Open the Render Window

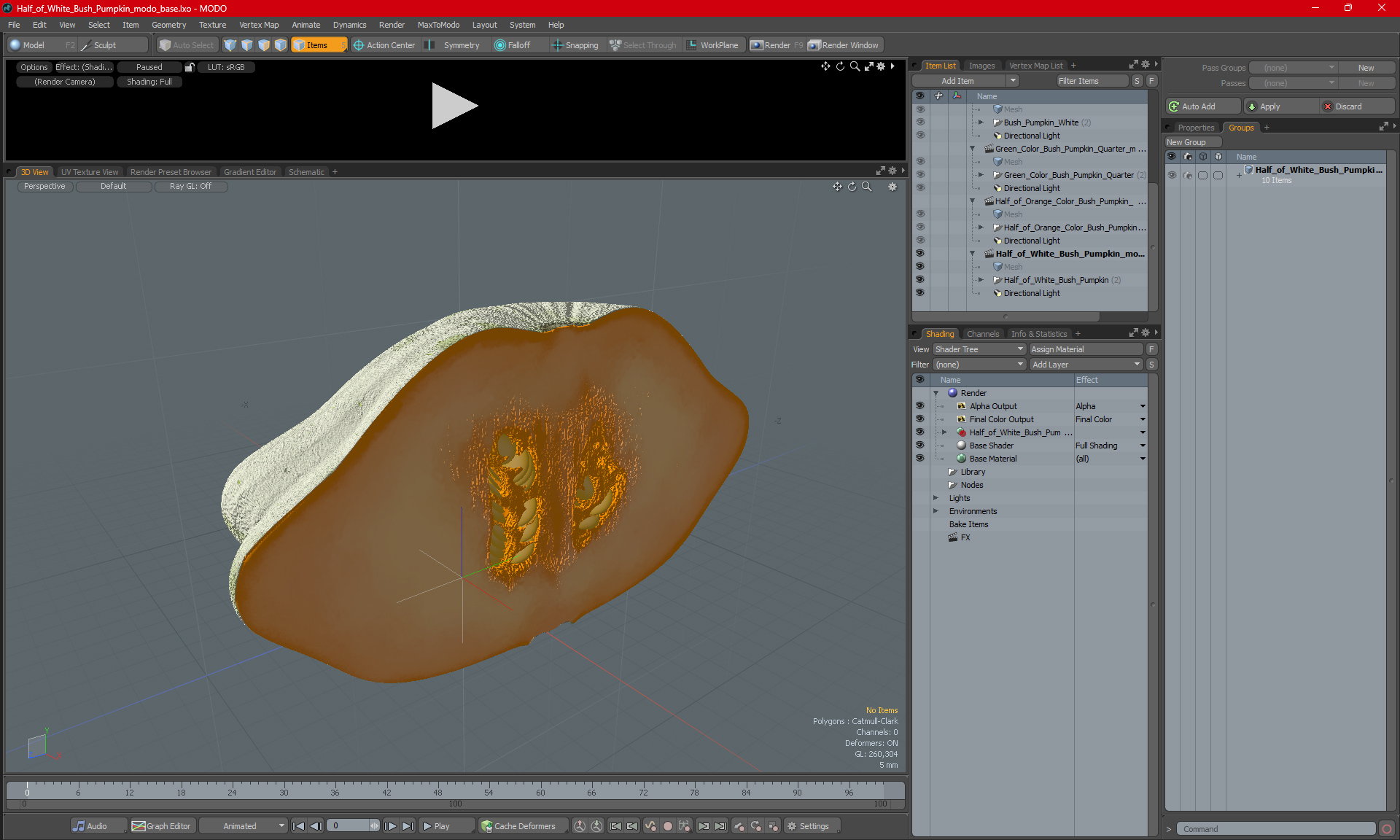tap(844, 45)
